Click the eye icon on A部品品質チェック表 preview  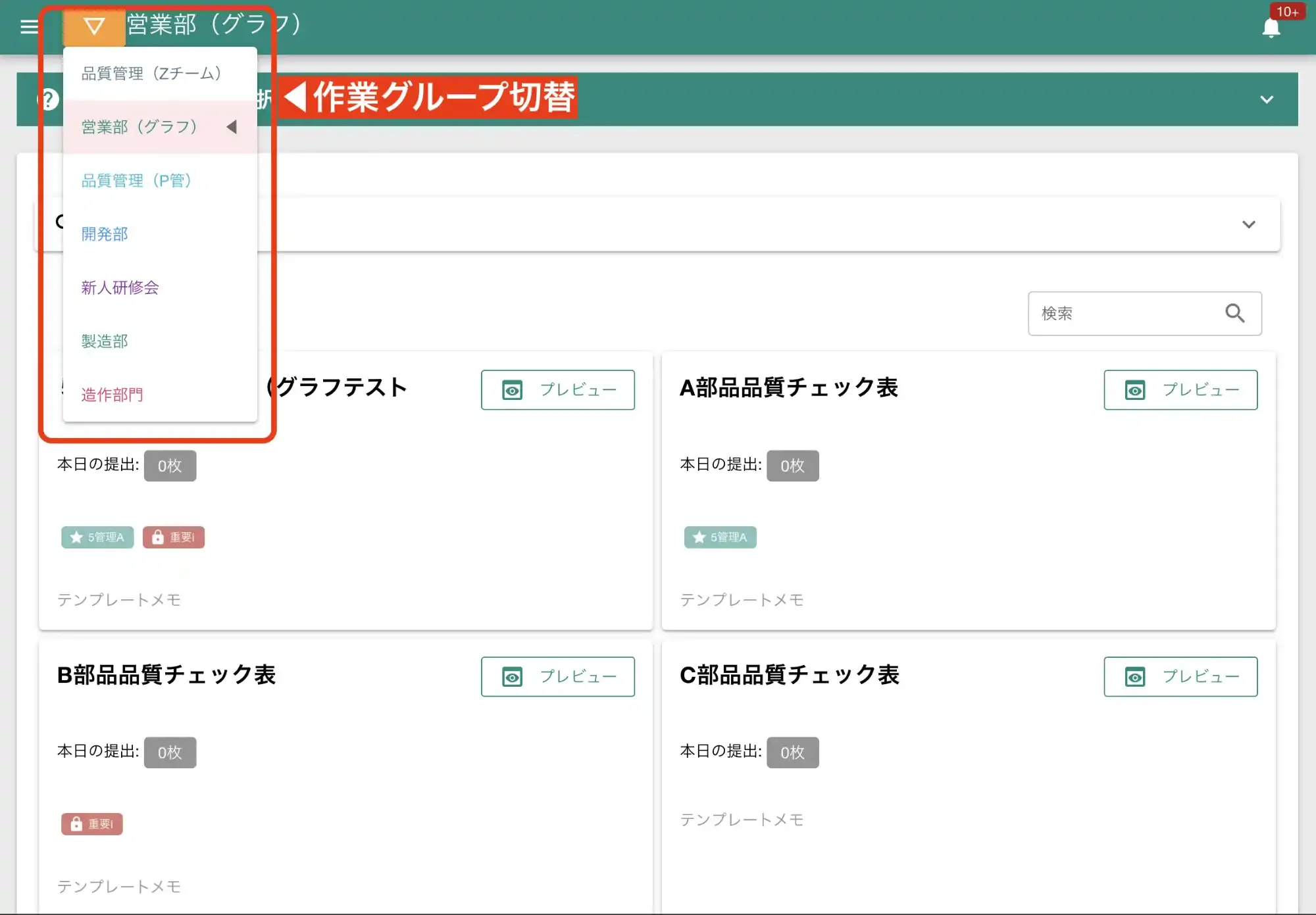coord(1135,389)
